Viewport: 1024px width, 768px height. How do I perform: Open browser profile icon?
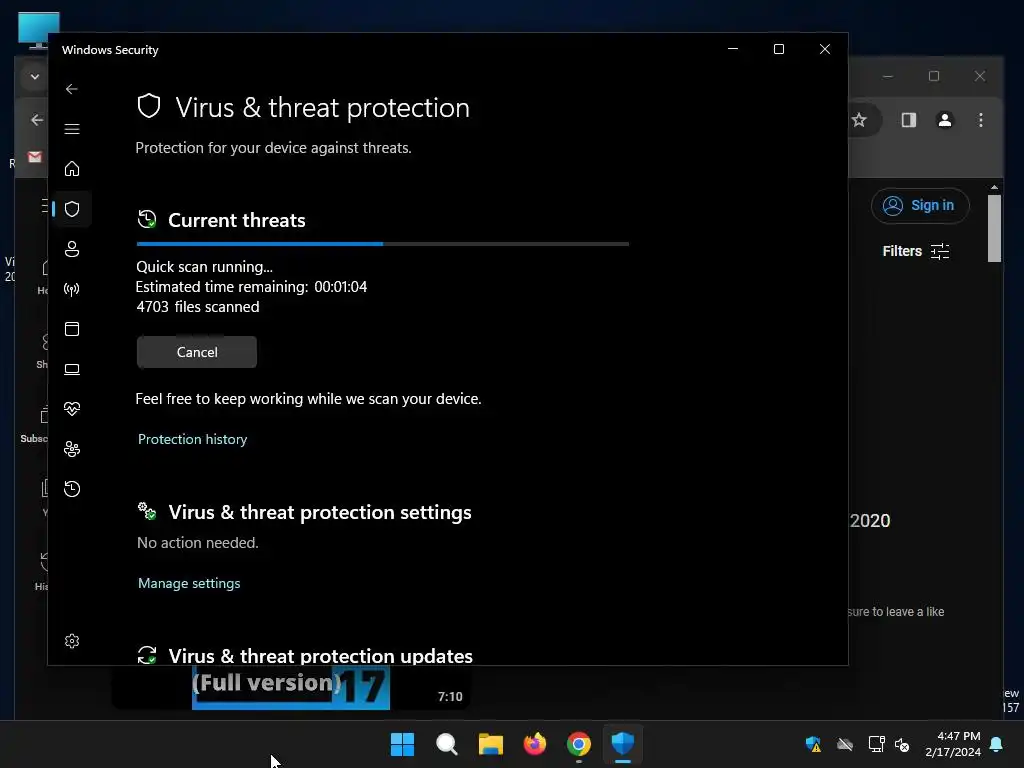(x=944, y=120)
